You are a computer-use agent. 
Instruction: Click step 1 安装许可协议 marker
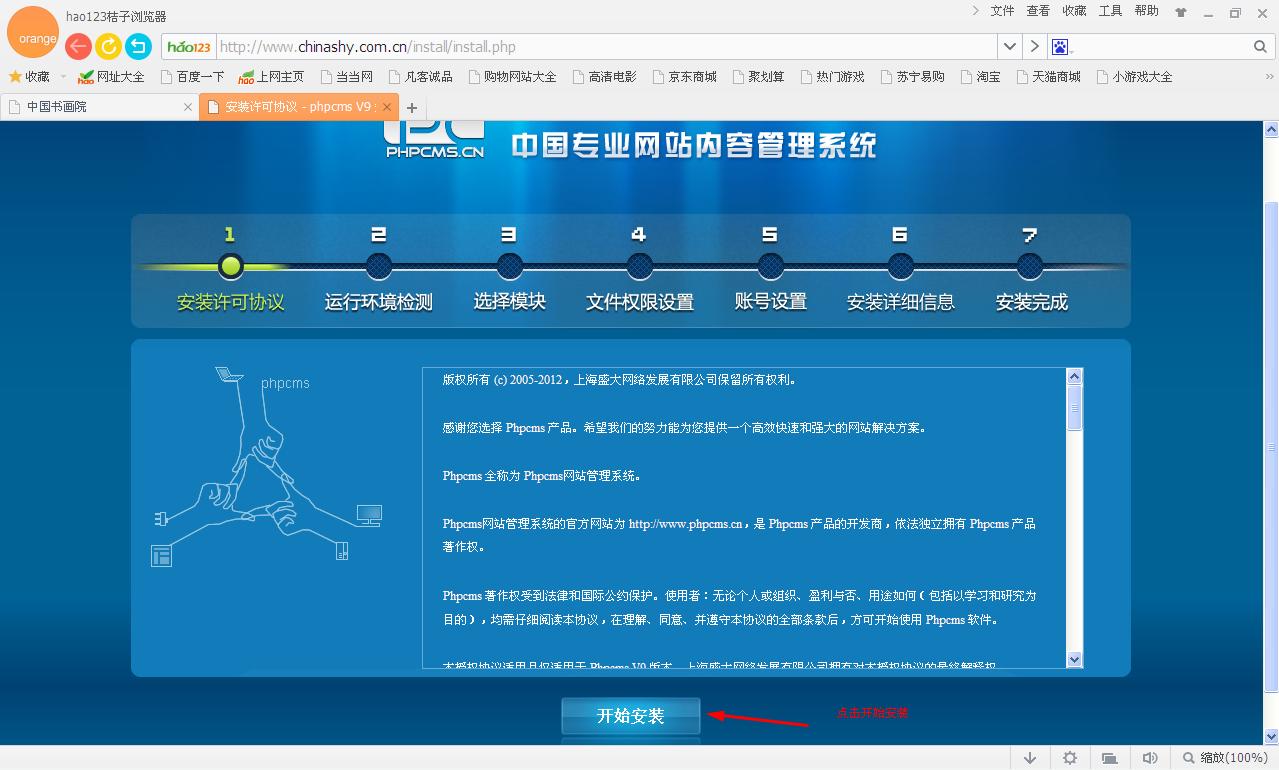pos(231,266)
